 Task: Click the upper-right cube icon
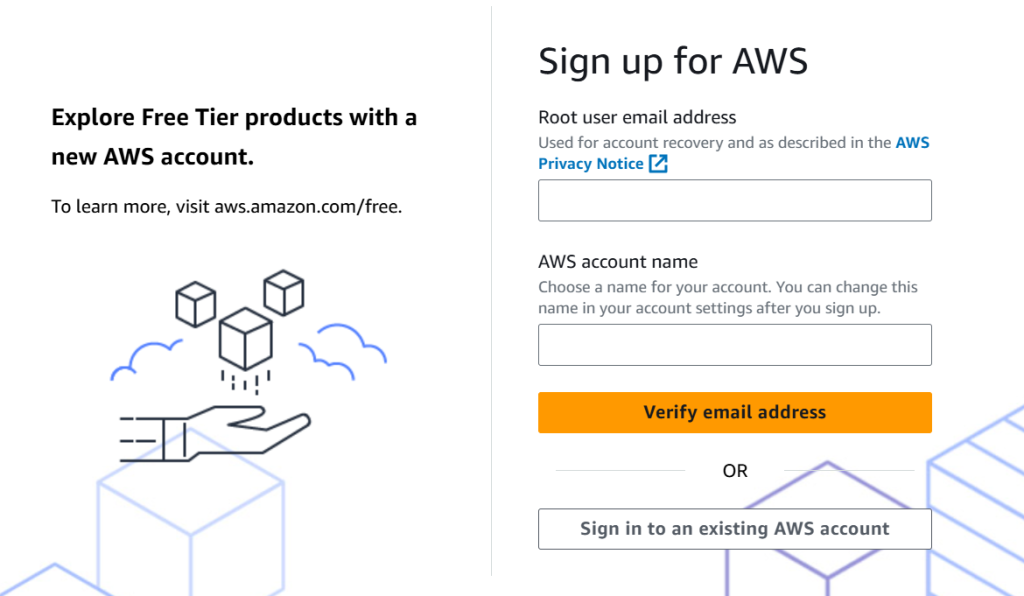click(x=283, y=291)
